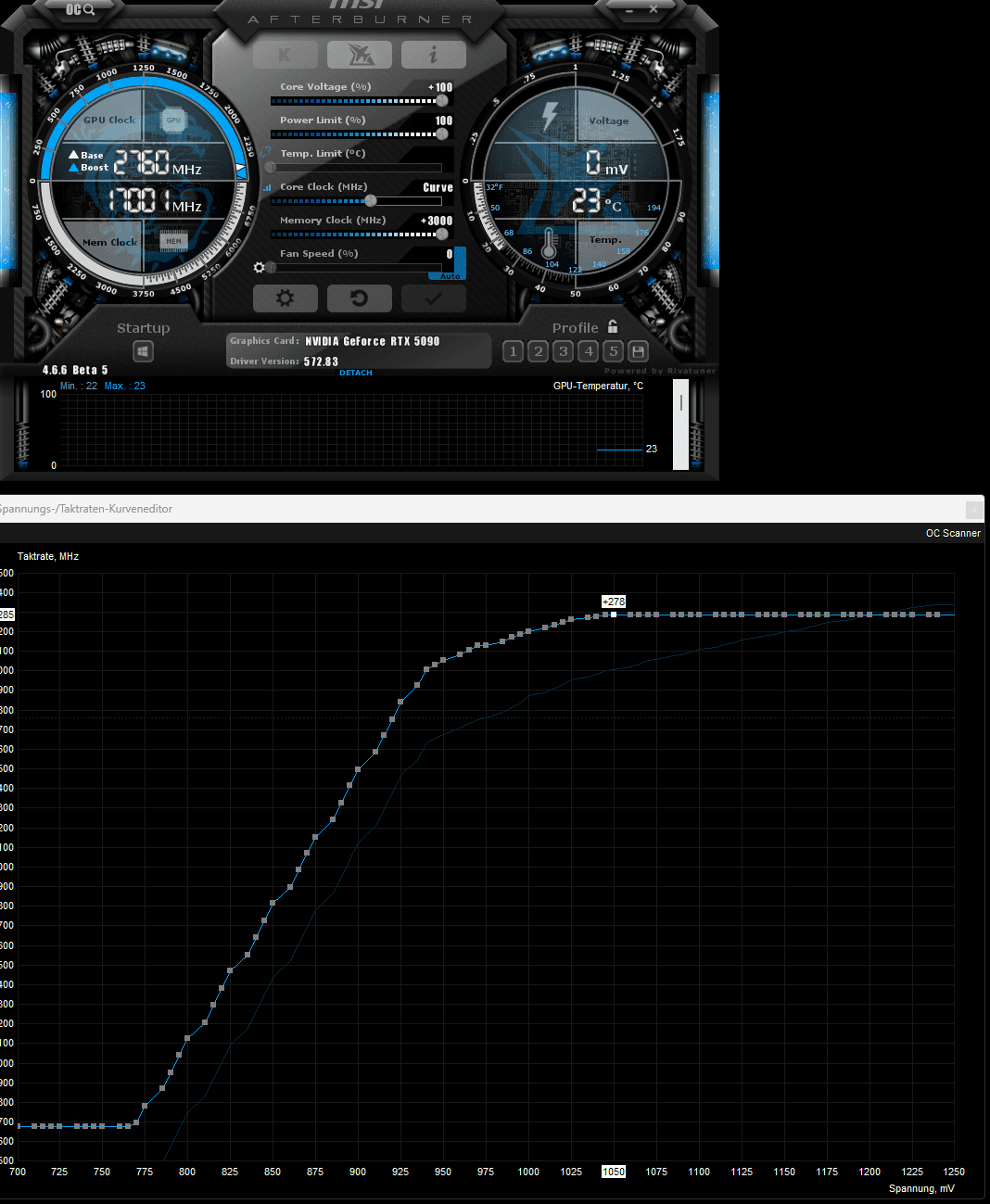Click the Temp. Limit slider handle
The height and width of the screenshot is (1204, 990).
tap(271, 167)
